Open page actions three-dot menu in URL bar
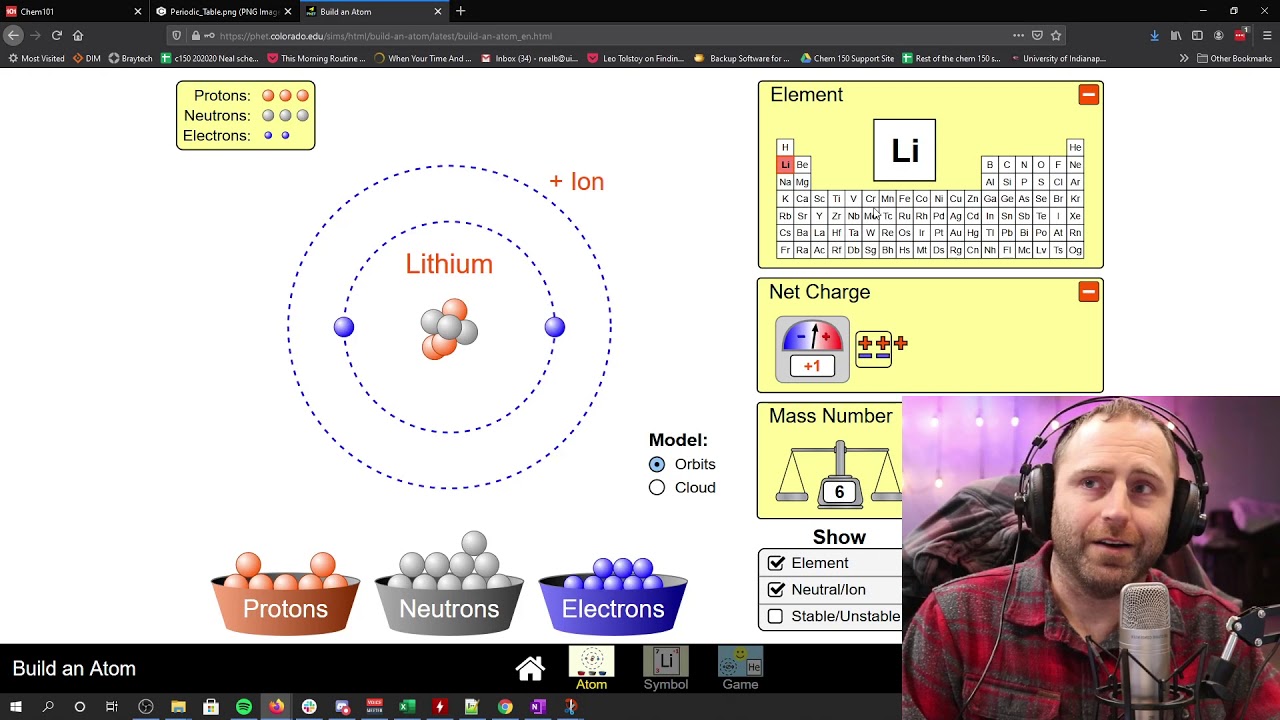Viewport: 1280px width, 720px height. [x=1018, y=35]
